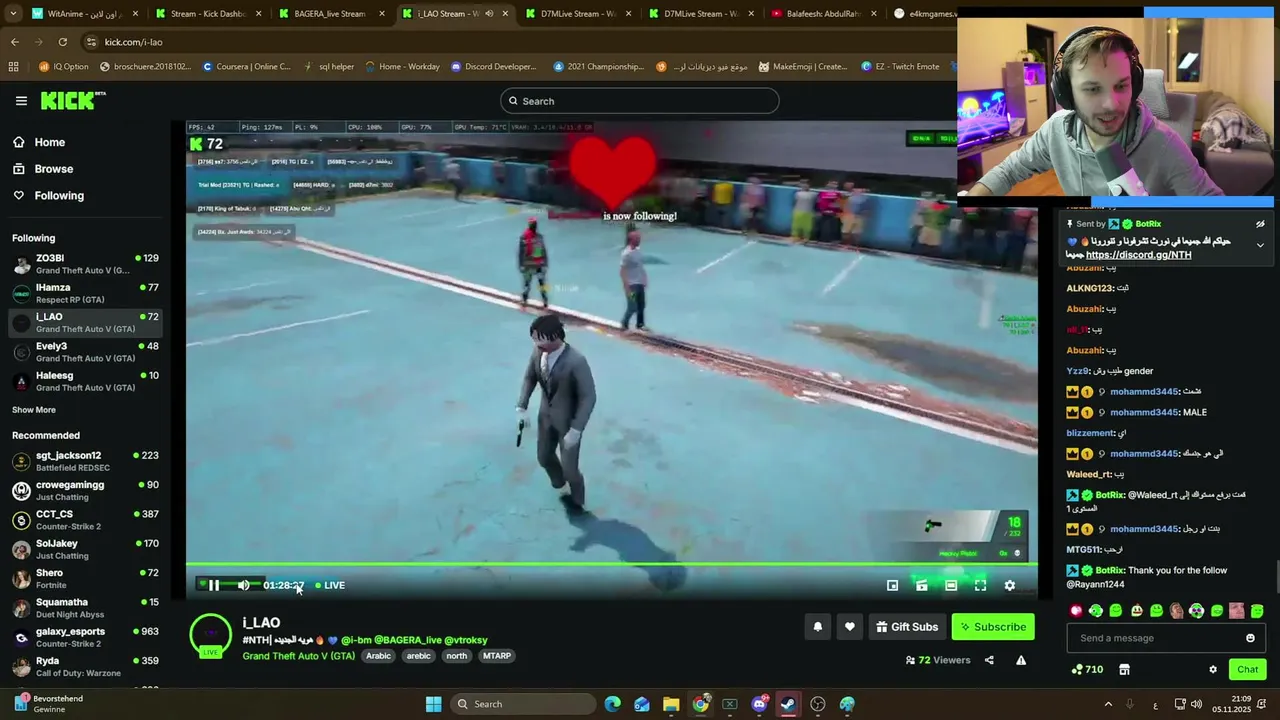This screenshot has height=720, width=1280.
Task: Open Evely3 followed channel
Action: click(x=86, y=352)
